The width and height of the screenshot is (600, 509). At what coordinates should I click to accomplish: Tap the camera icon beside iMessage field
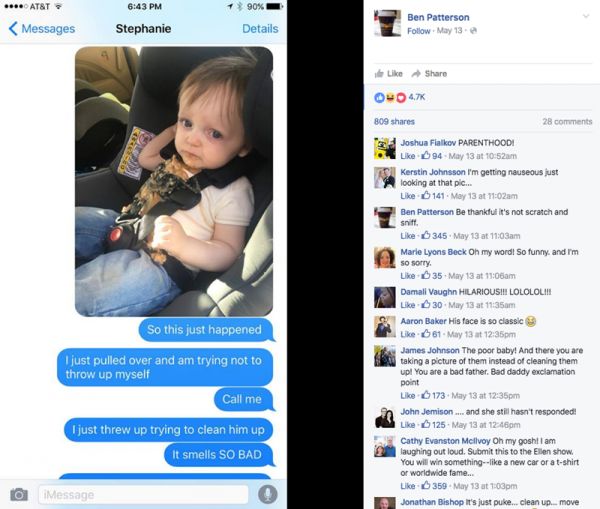pos(19,494)
